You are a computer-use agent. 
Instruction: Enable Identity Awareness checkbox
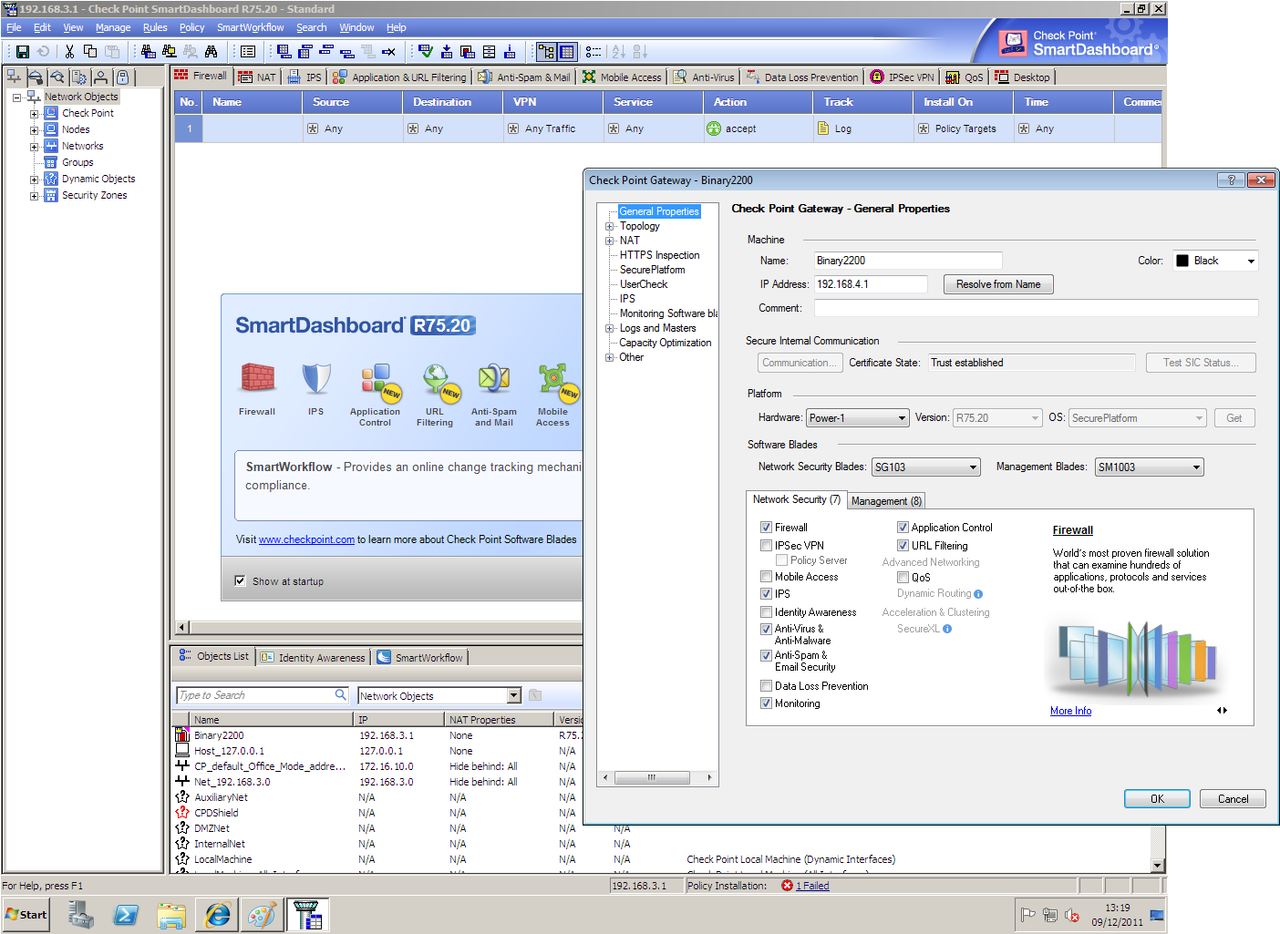coord(766,612)
